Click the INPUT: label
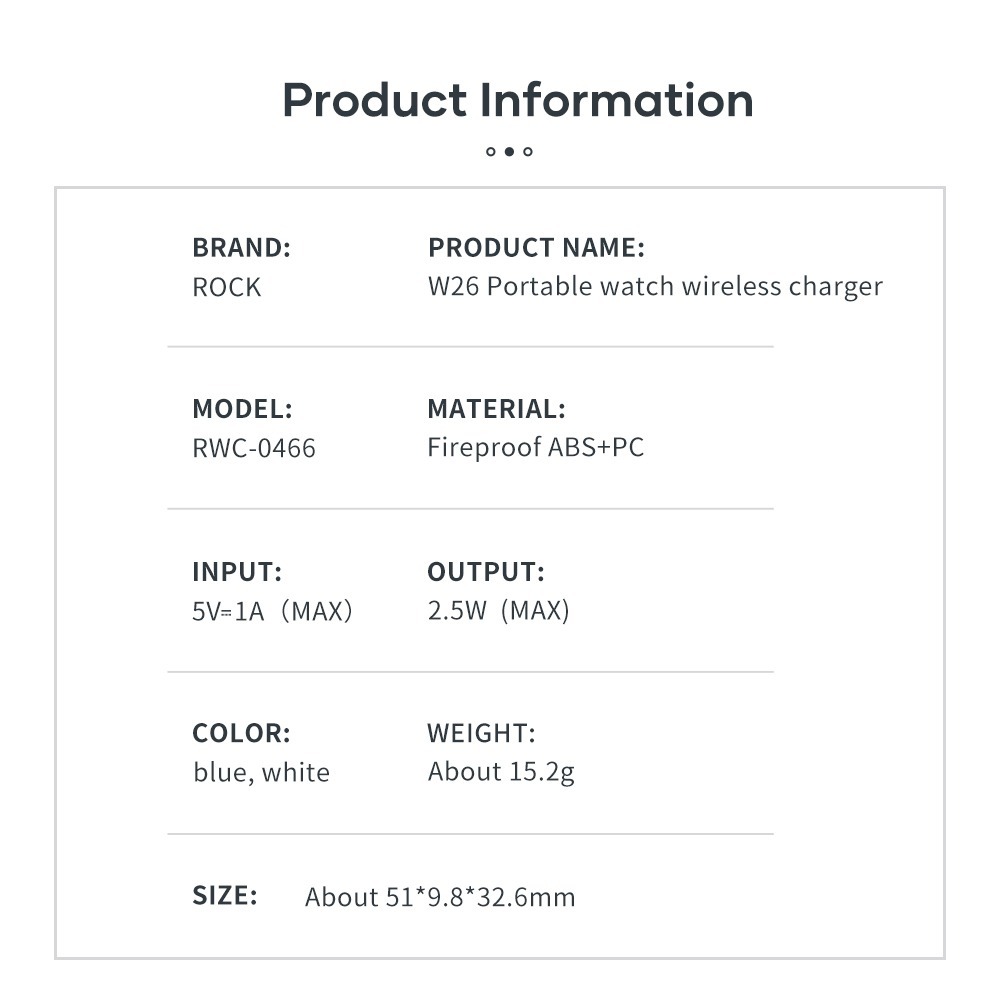The image size is (1000, 1000). [x=237, y=572]
